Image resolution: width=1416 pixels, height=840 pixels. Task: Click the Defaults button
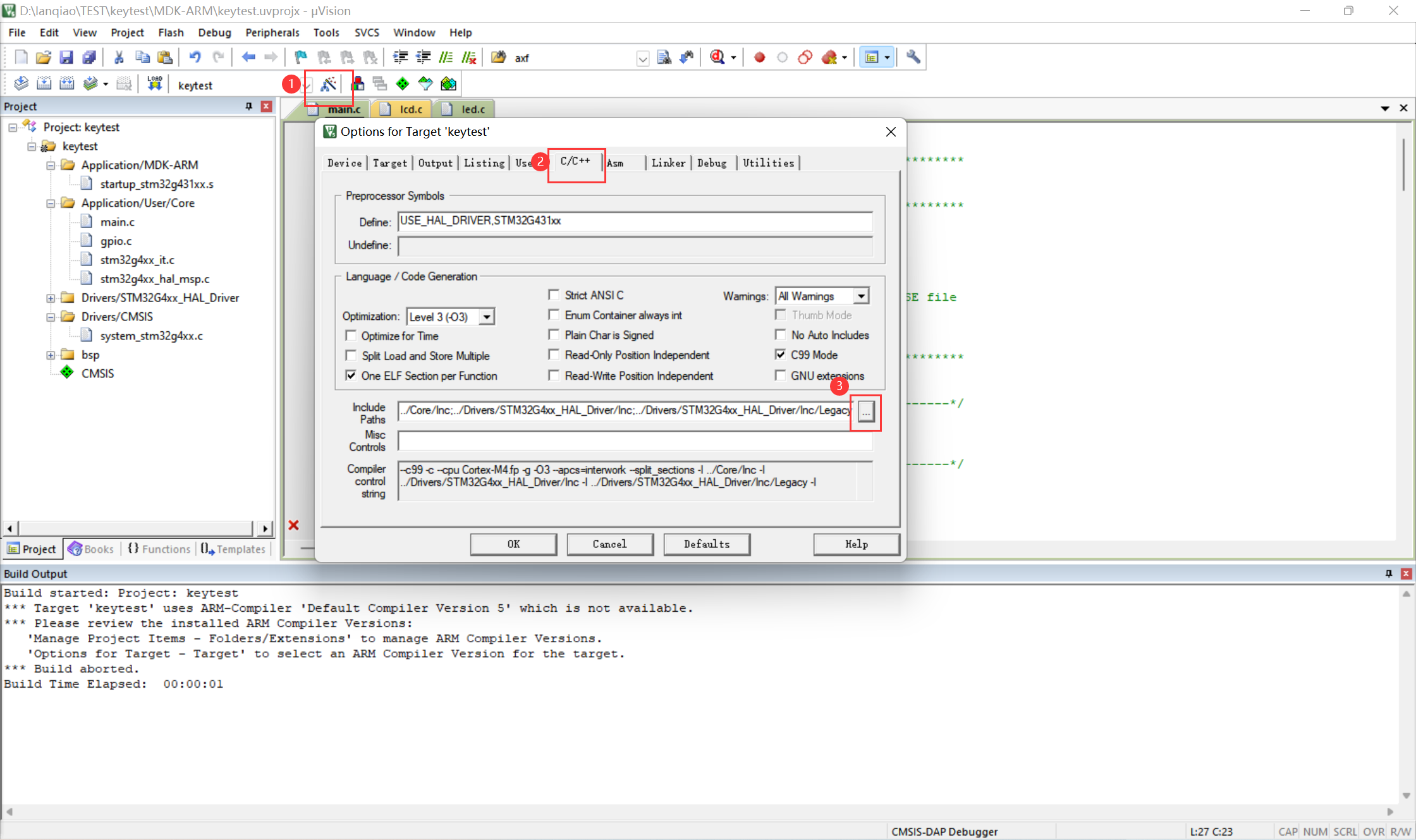pos(707,544)
